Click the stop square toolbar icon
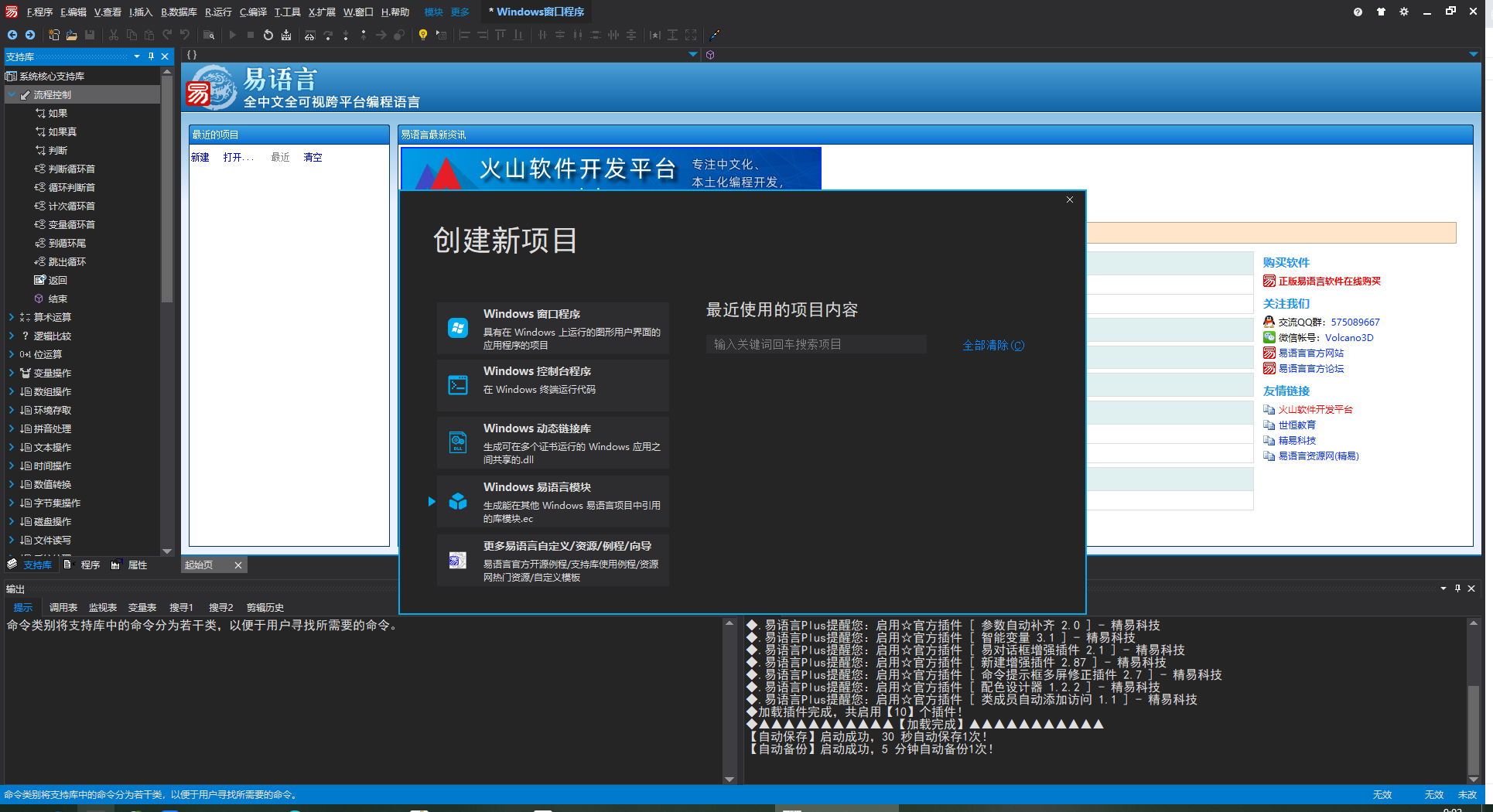 pos(251,35)
